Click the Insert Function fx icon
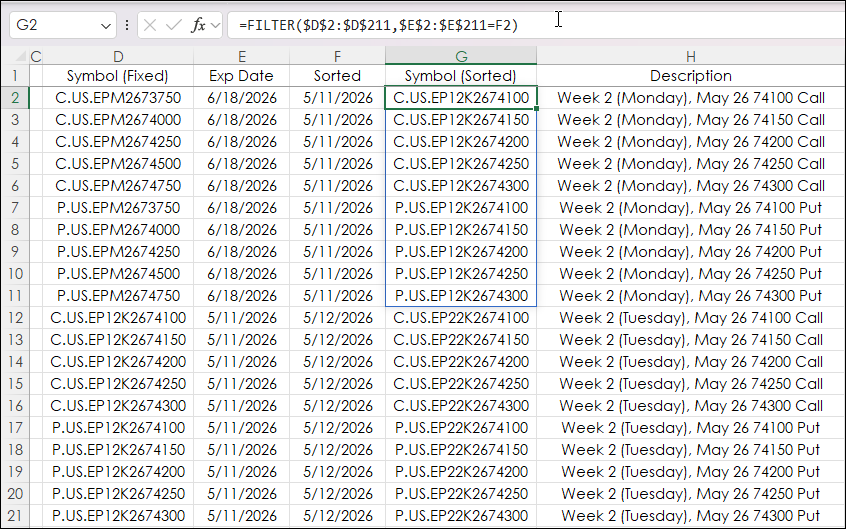The image size is (846, 529). pyautogui.click(x=199, y=25)
